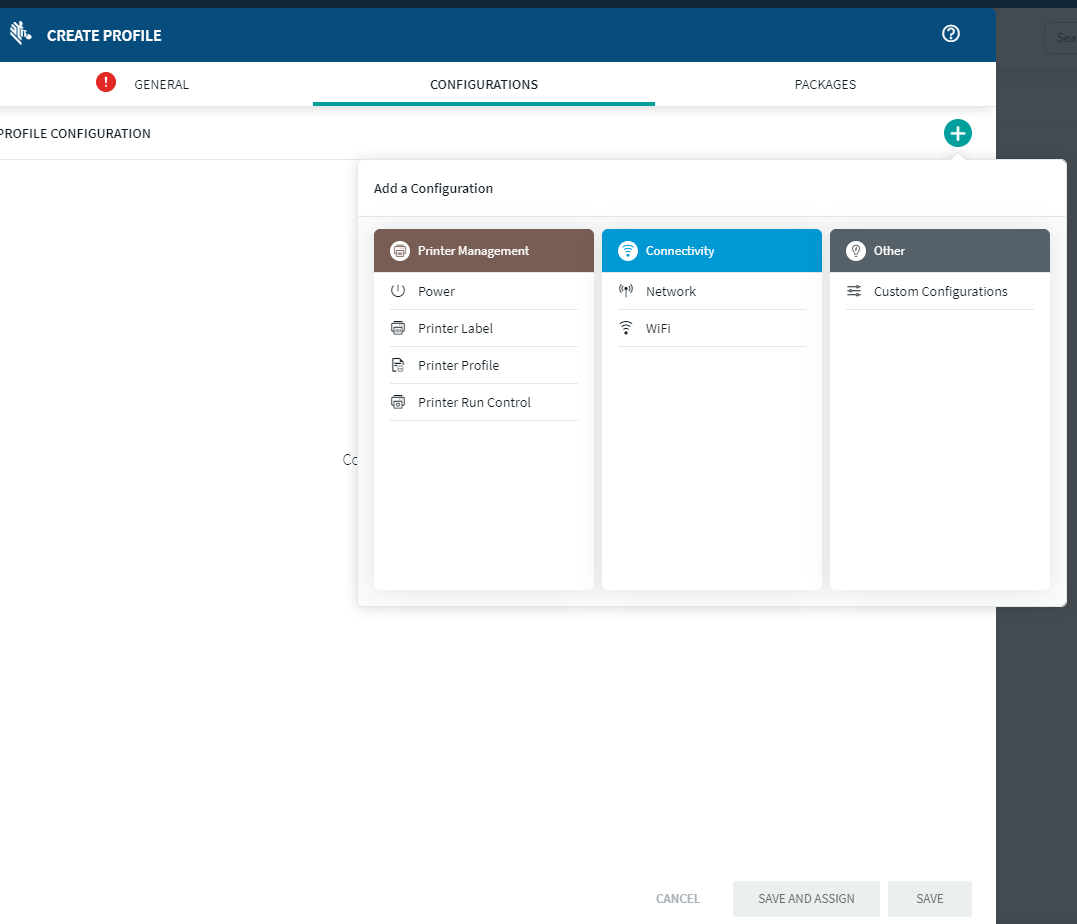Image resolution: width=1077 pixels, height=924 pixels.
Task: Click the Printer Run Control icon
Action: tap(398, 402)
